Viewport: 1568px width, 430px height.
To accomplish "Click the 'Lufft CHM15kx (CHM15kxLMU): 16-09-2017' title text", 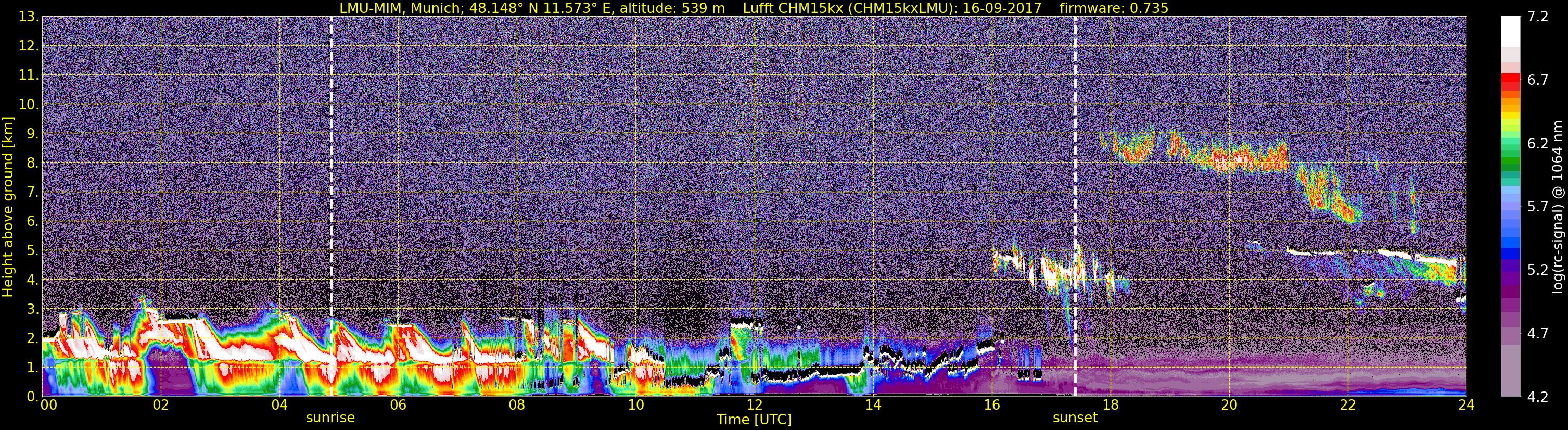I will click(893, 8).
